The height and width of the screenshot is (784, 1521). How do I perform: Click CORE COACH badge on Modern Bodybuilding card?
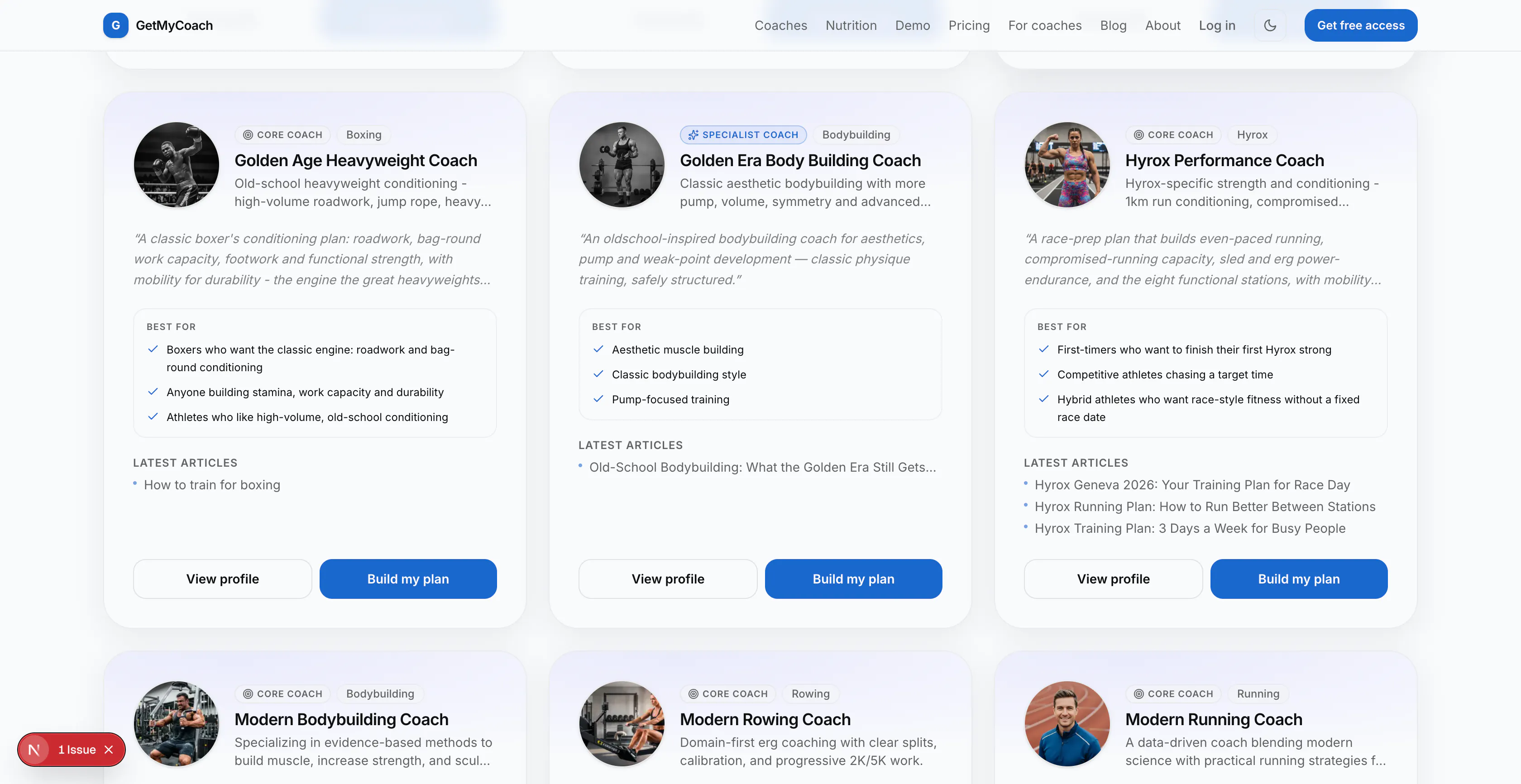click(282, 693)
